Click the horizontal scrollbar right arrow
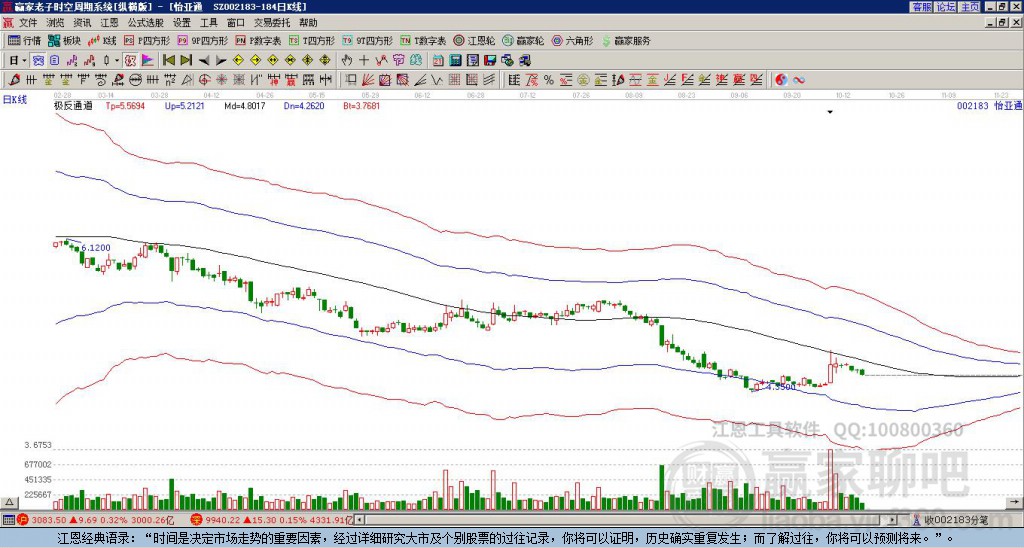Image resolution: width=1024 pixels, height=548 pixels. tap(893, 520)
